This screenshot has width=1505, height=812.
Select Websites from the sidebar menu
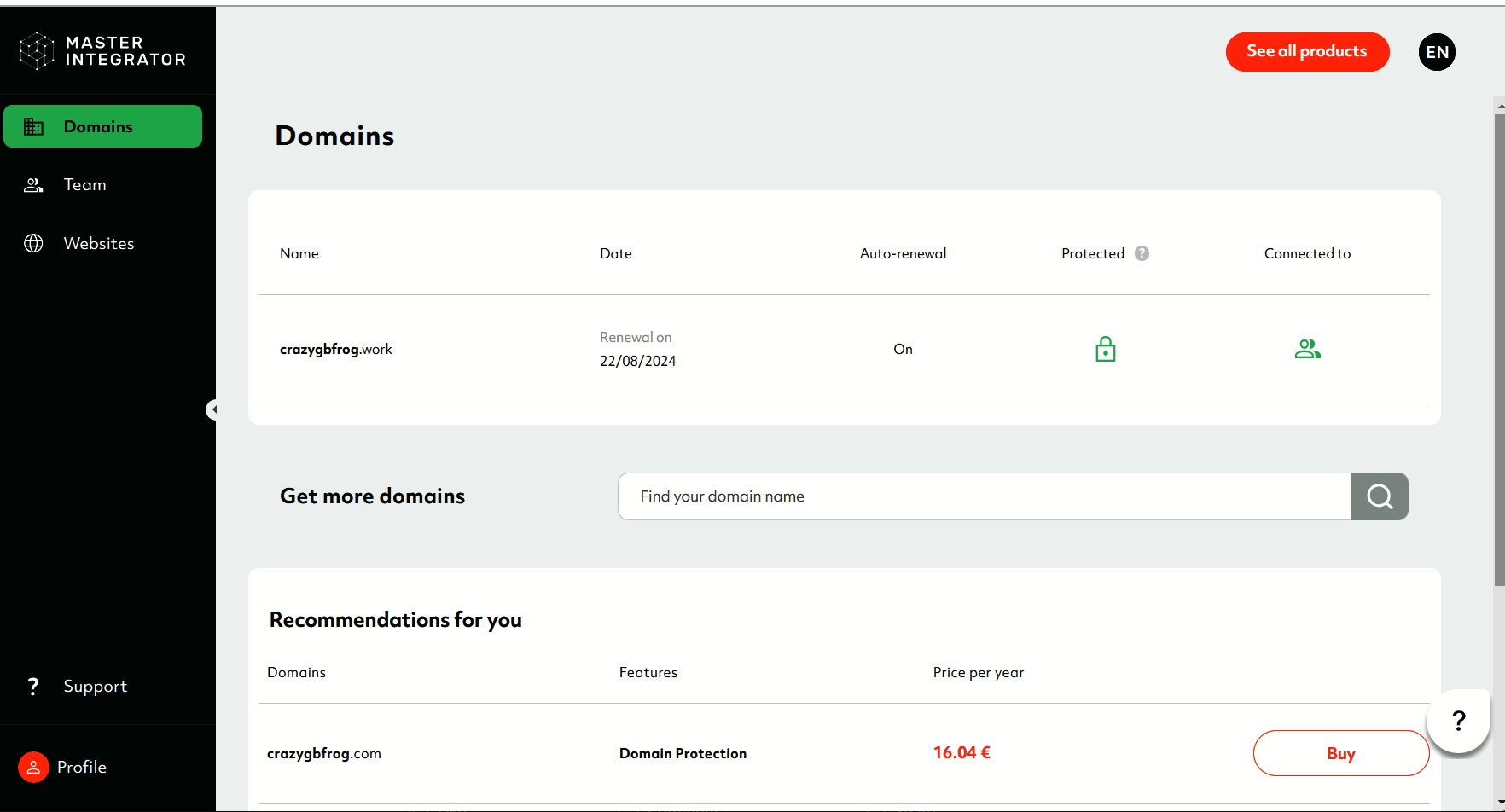tap(98, 243)
